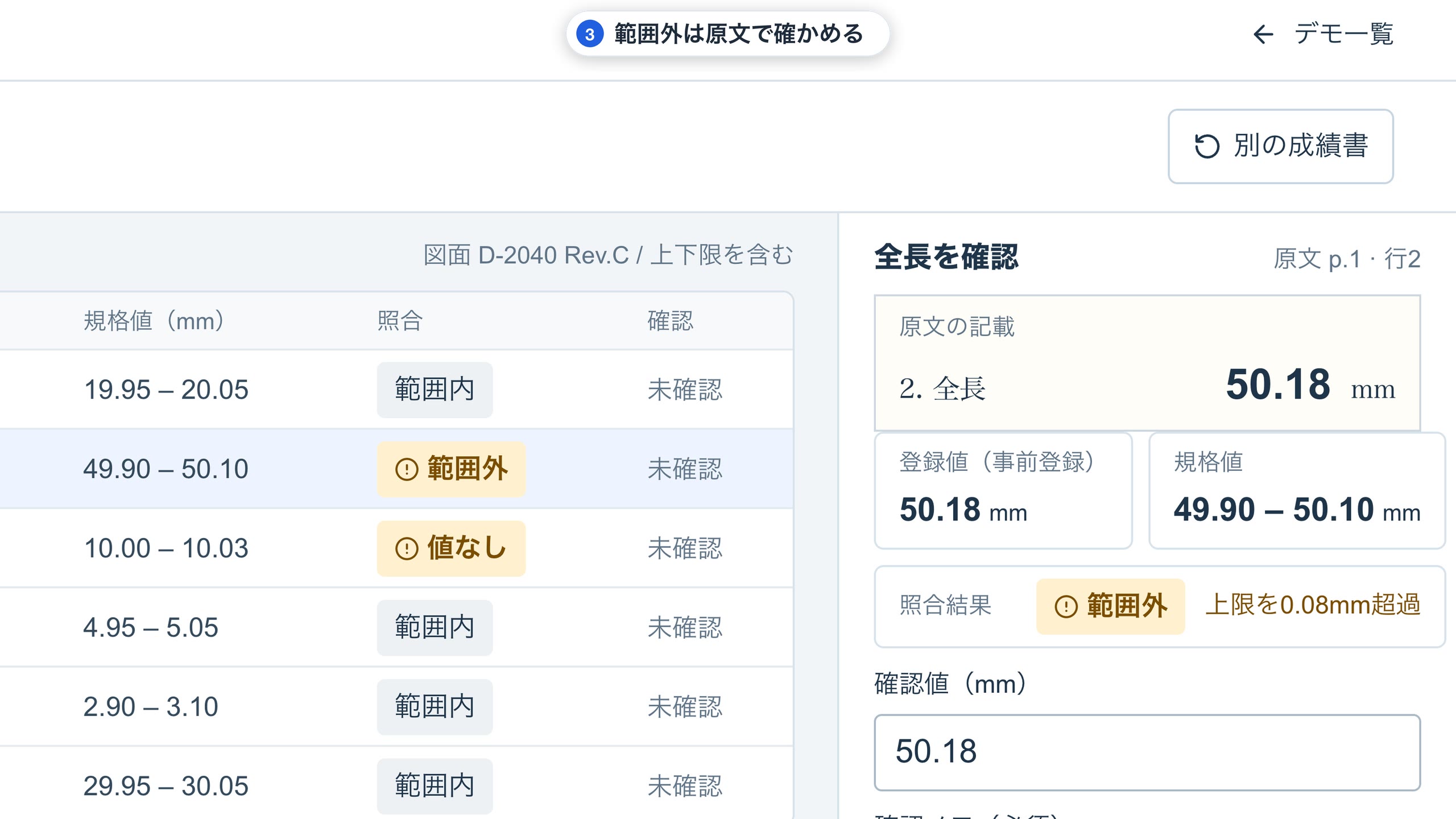Click 未確認 in the 29.95 – 30.05 row
1456x819 pixels.
[x=685, y=786]
